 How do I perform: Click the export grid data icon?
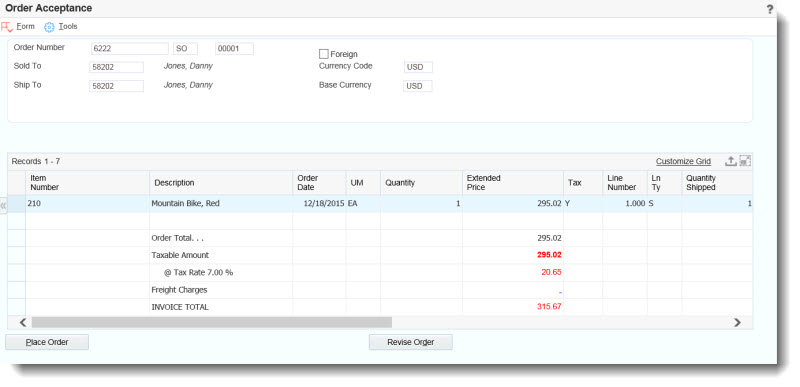pyautogui.click(x=731, y=161)
